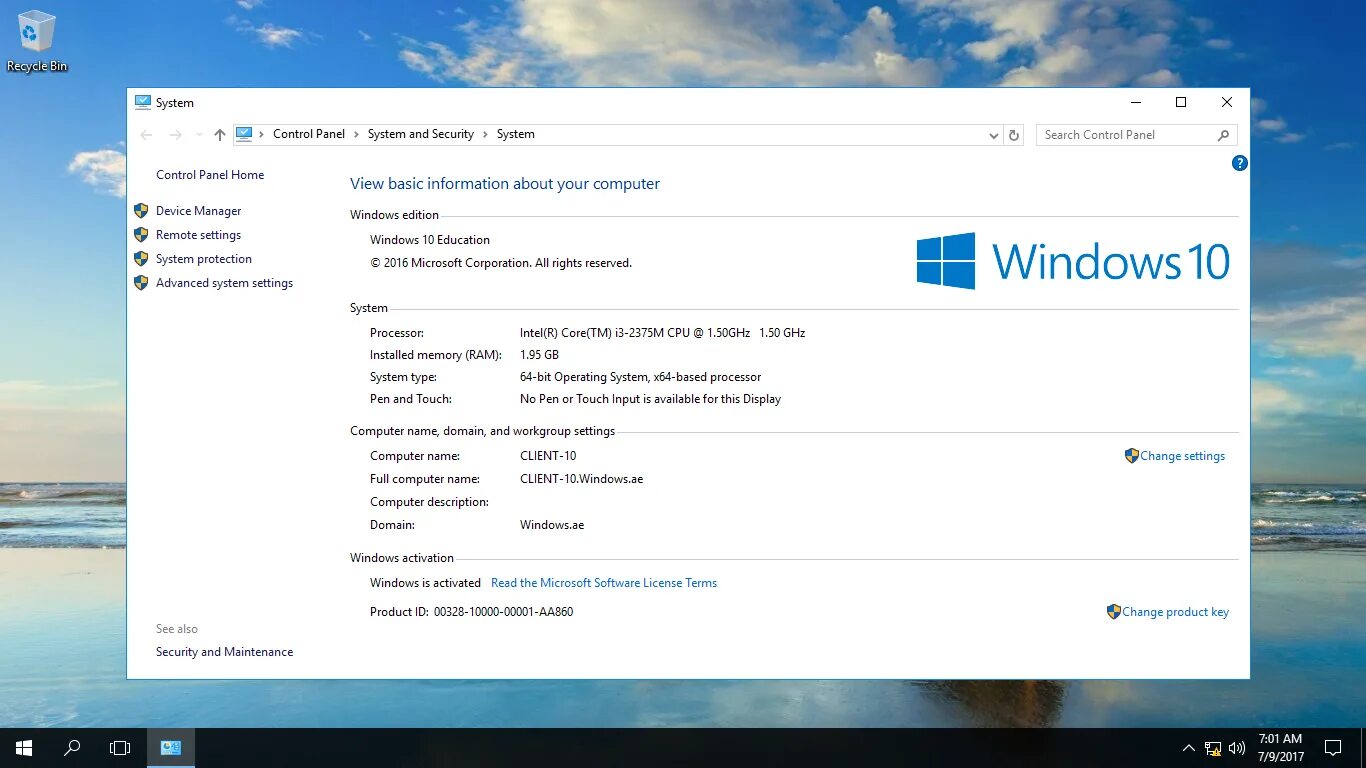
Task: Open network status tray icon
Action: tap(1213, 747)
